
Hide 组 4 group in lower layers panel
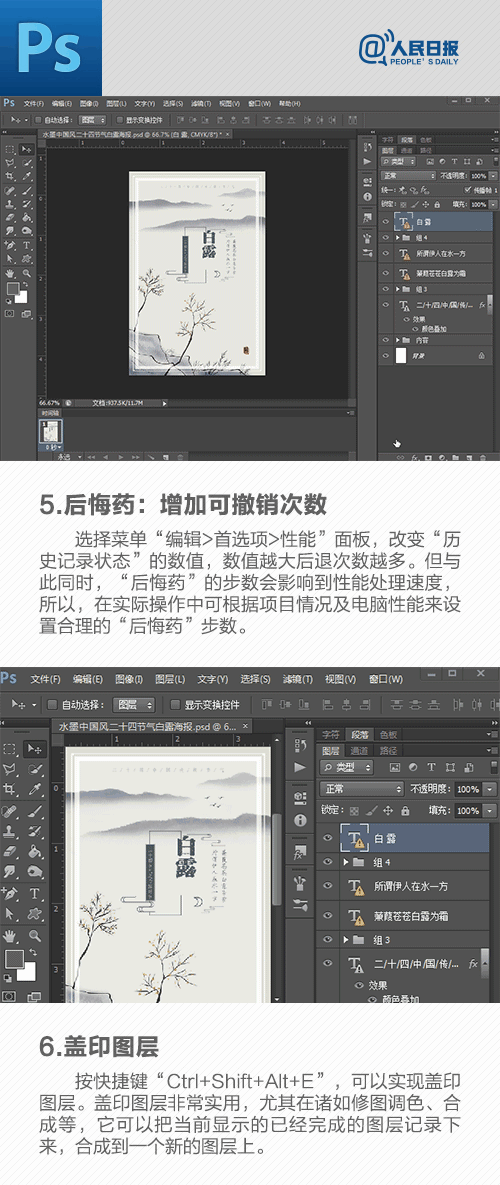click(x=327, y=862)
